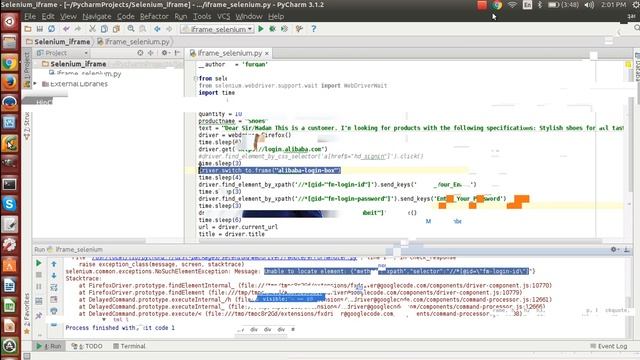
Task: Click scroll-from-source target icon in Project panel
Action: pos(140,53)
